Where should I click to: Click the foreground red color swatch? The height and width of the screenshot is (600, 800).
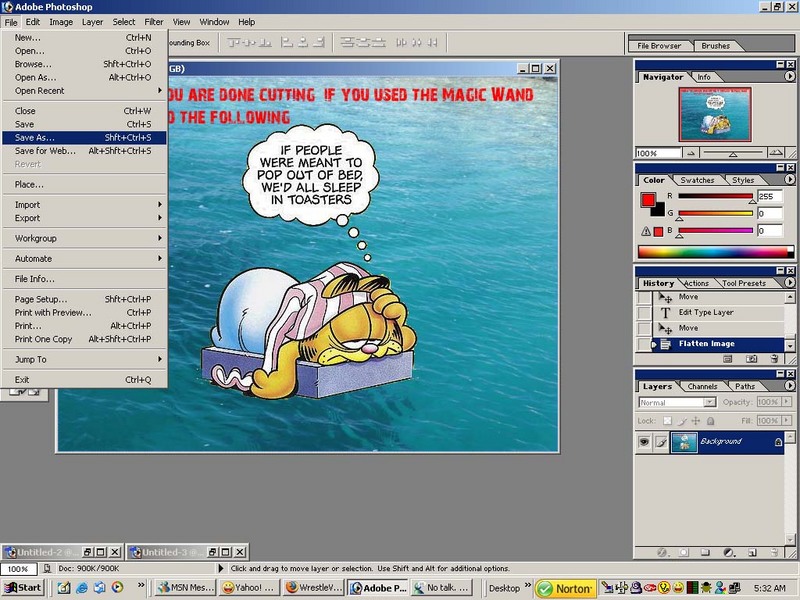pos(647,199)
